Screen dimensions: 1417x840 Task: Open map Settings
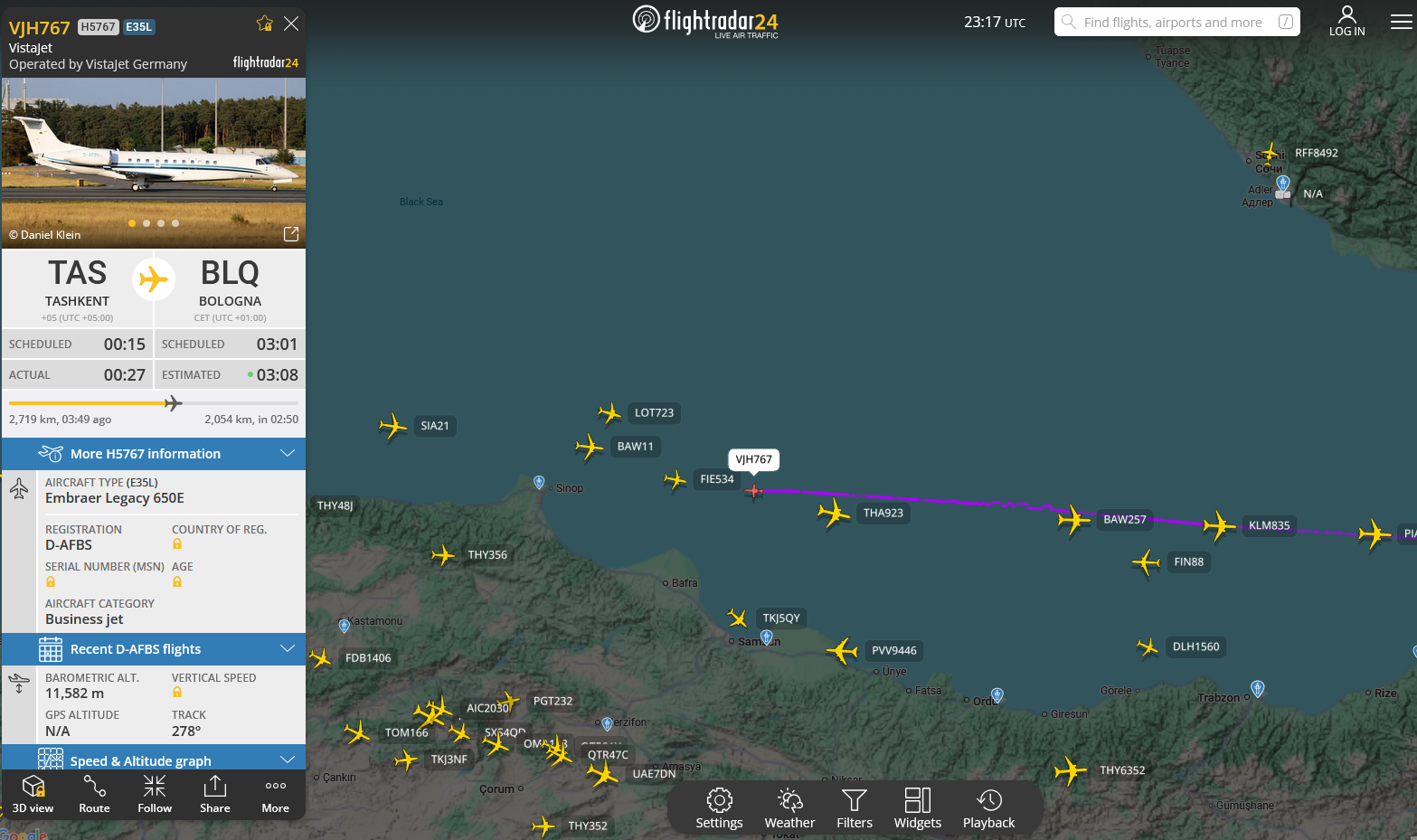point(719,808)
